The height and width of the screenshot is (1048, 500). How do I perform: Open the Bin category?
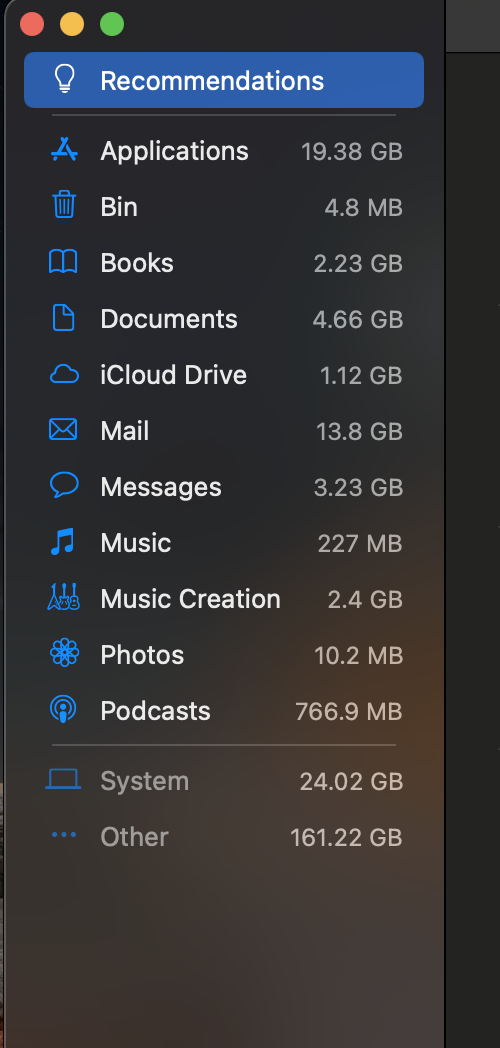119,207
